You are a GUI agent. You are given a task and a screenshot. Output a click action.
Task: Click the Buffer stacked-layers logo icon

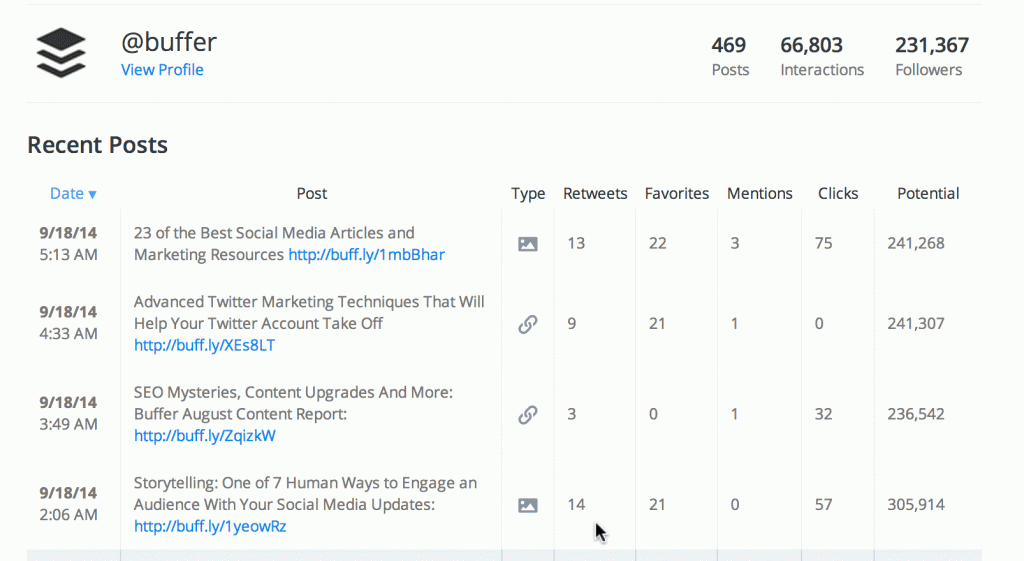tap(61, 52)
